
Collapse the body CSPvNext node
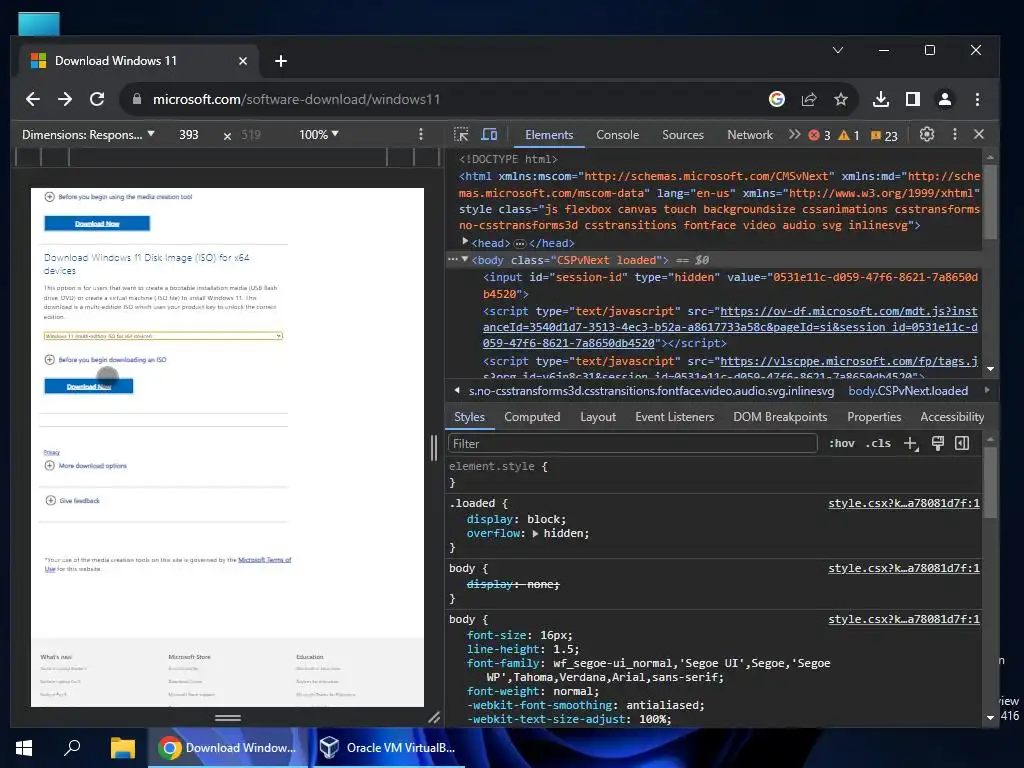(465, 259)
